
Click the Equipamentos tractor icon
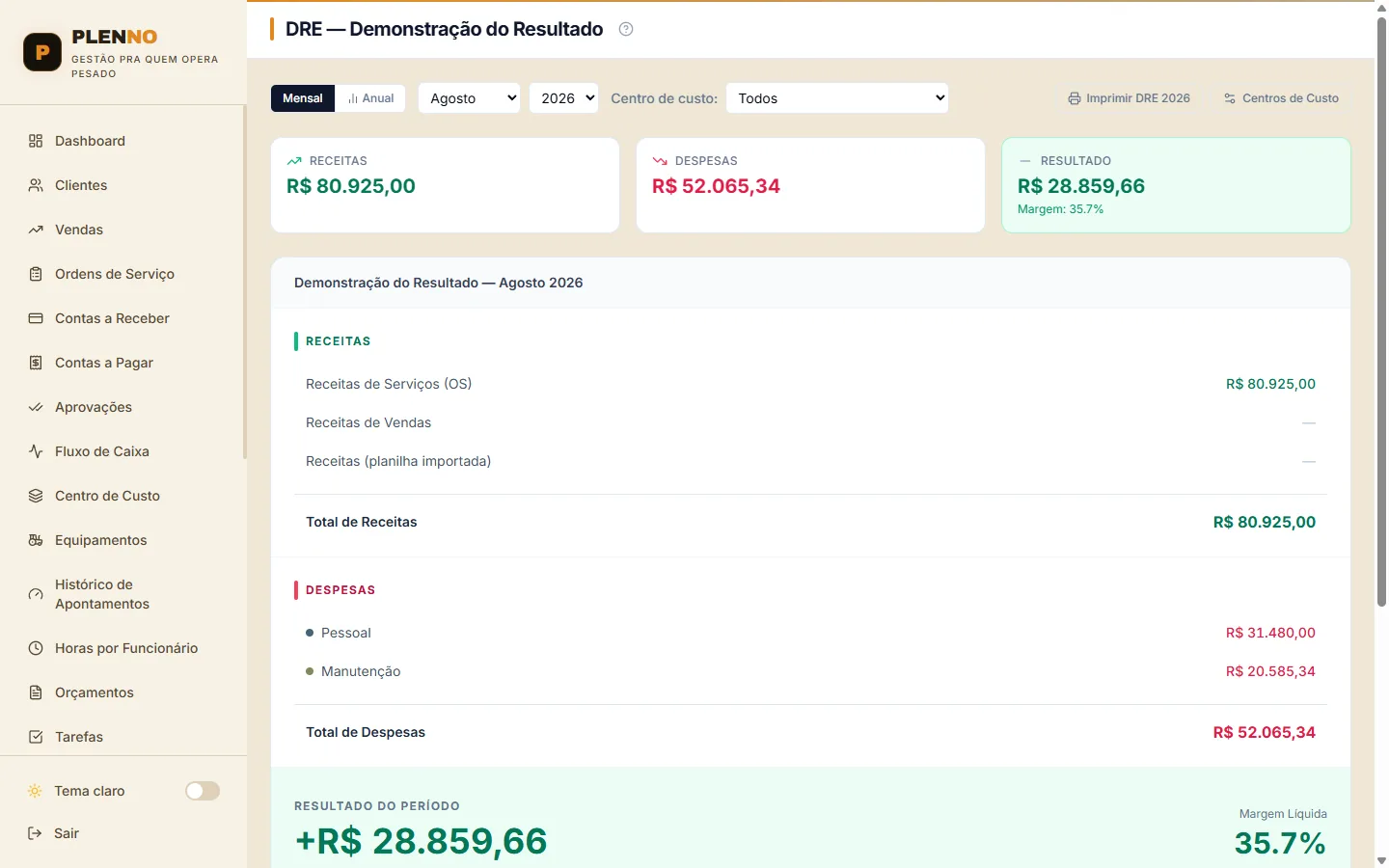coord(36,540)
